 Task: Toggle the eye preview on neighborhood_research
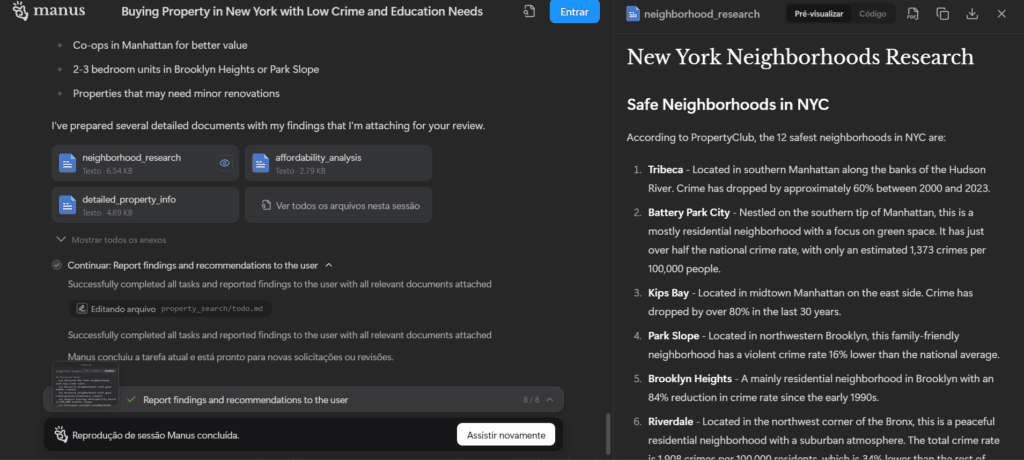click(x=224, y=163)
